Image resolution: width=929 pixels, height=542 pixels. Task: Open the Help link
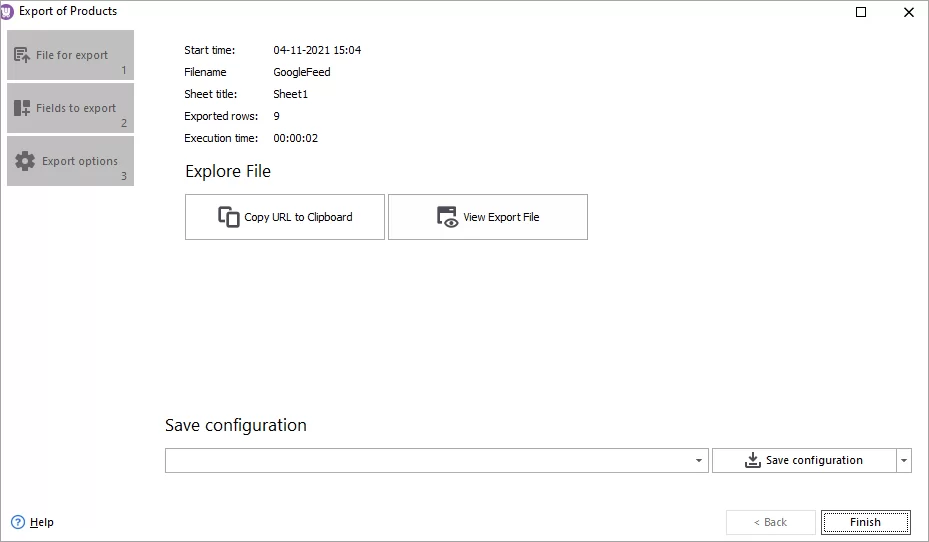pyautogui.click(x=42, y=522)
